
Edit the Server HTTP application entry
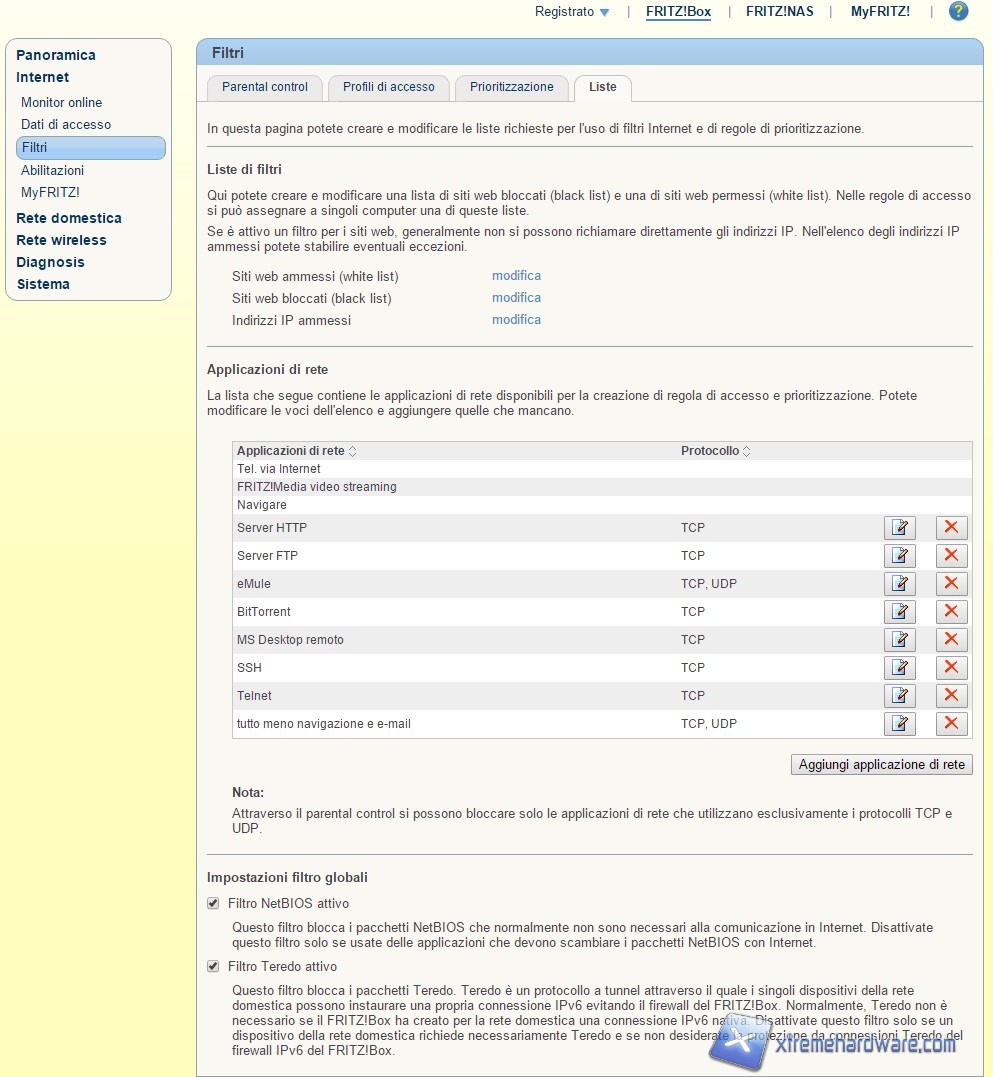tap(899, 528)
